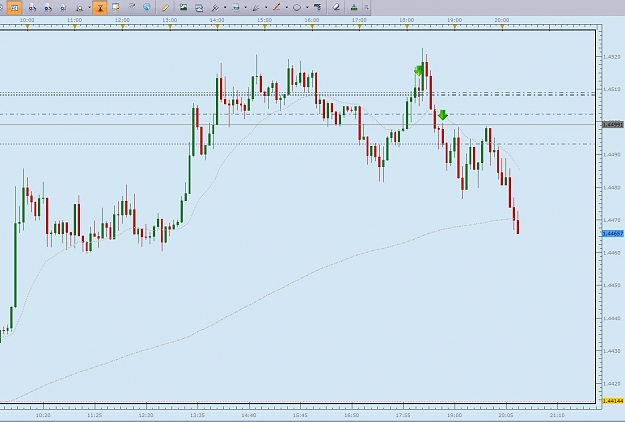
Task: Click the gray fan lines tool icon
Action: [x=256, y=8]
